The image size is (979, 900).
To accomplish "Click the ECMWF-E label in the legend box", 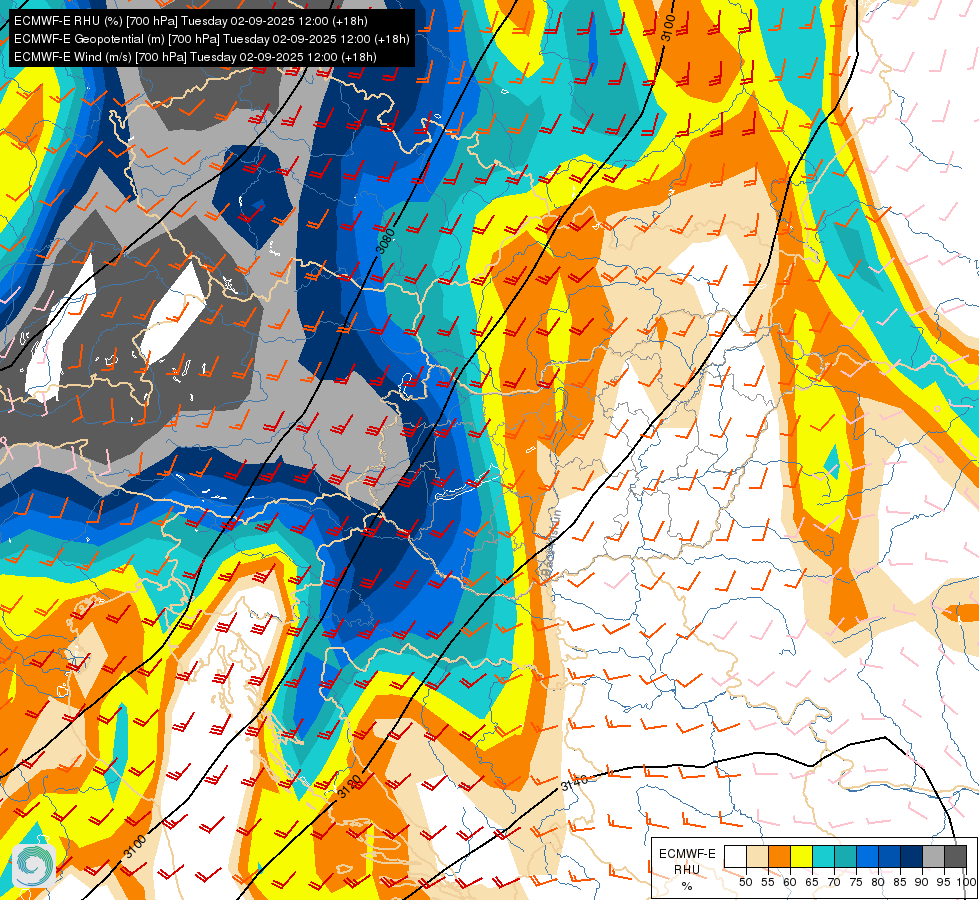I will point(687,854).
